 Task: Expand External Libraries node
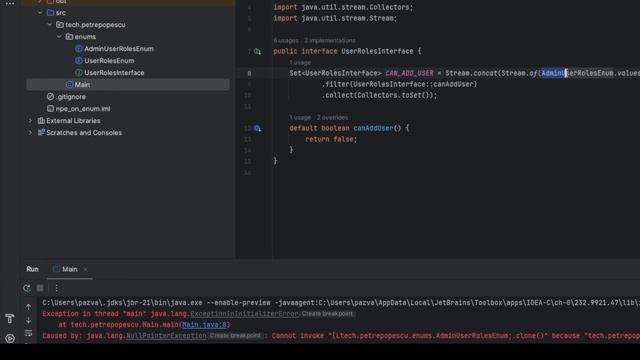[x=30, y=121]
